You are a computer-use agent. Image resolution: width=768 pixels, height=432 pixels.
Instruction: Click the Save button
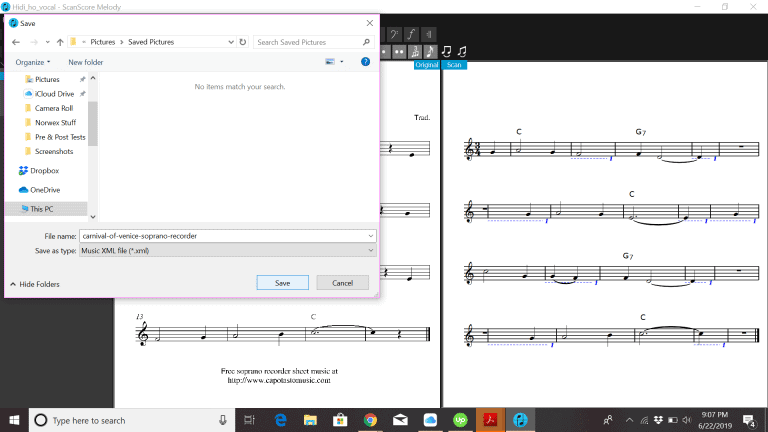pos(283,283)
